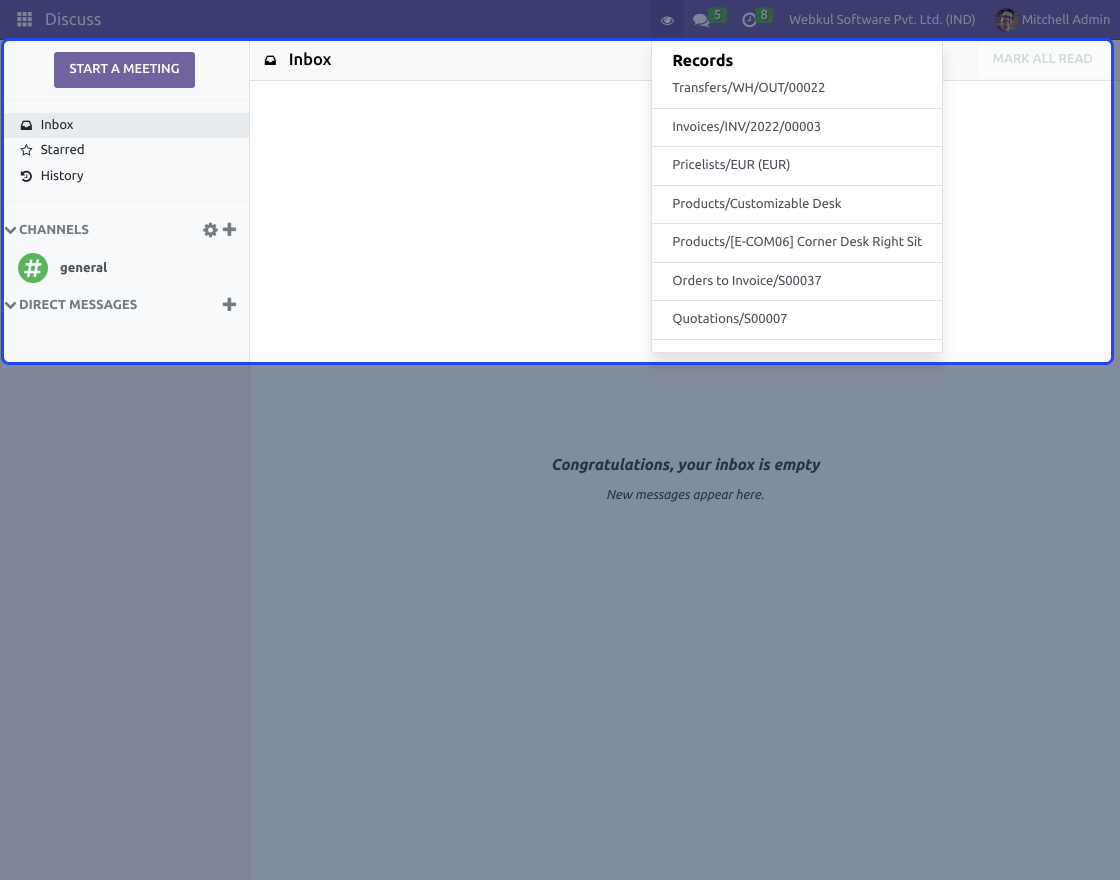Select Inbox mailbox in sidebar
This screenshot has width=1120, height=880.
point(126,125)
